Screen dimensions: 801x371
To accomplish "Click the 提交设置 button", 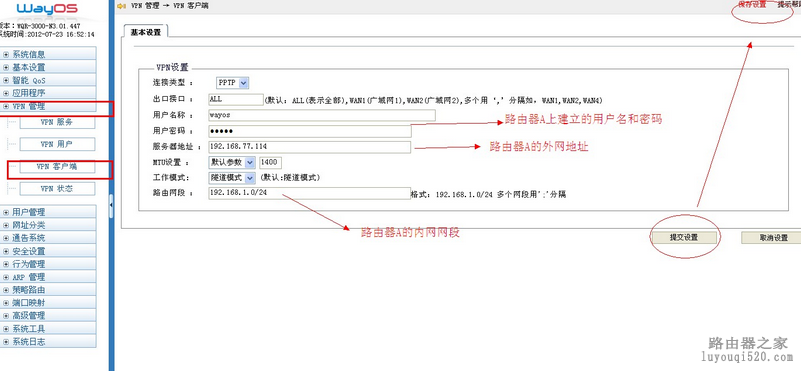I will coord(684,238).
